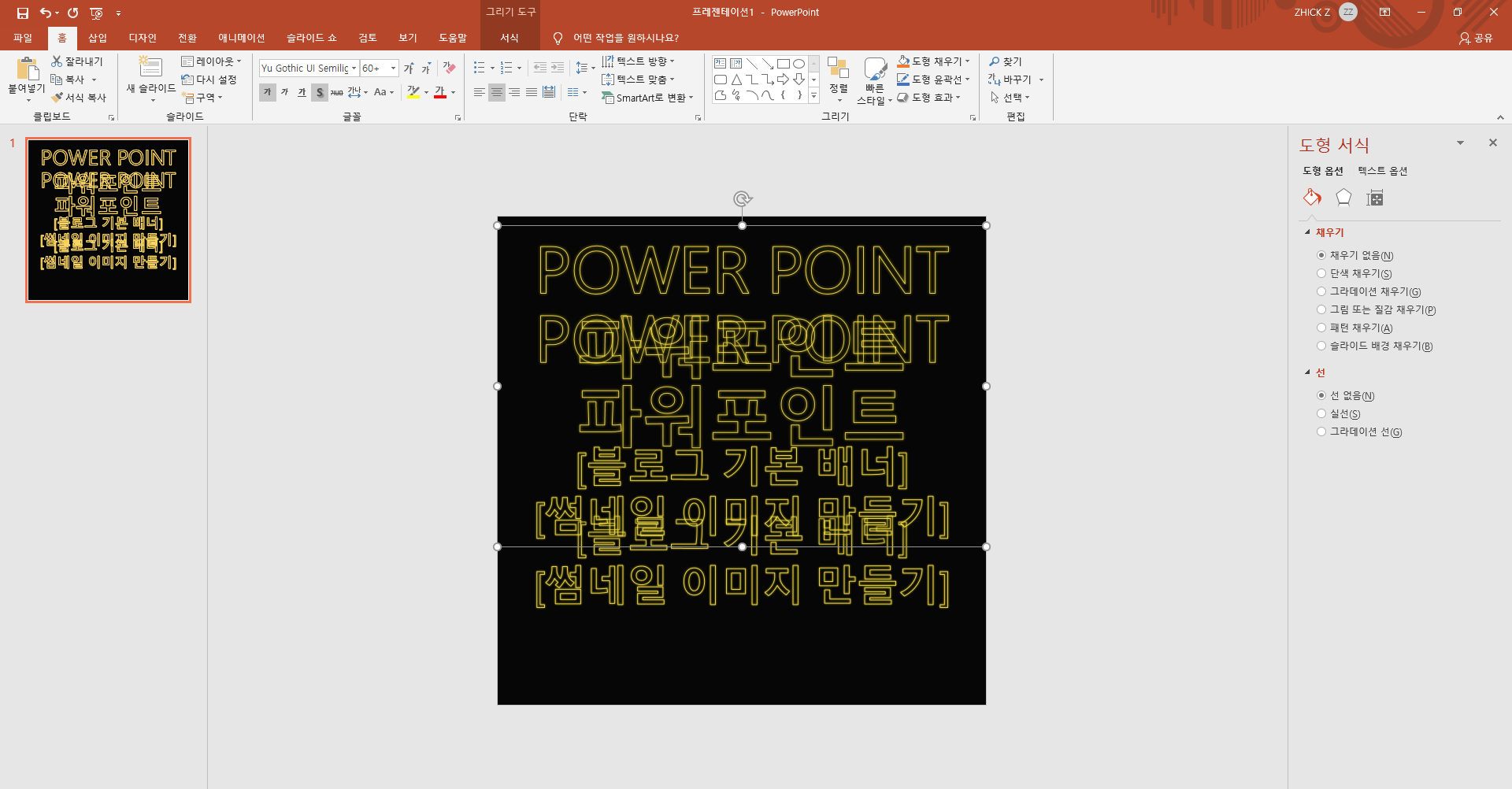
Task: Select 그라데이션 채우기 gradient fill
Action: (x=1369, y=291)
